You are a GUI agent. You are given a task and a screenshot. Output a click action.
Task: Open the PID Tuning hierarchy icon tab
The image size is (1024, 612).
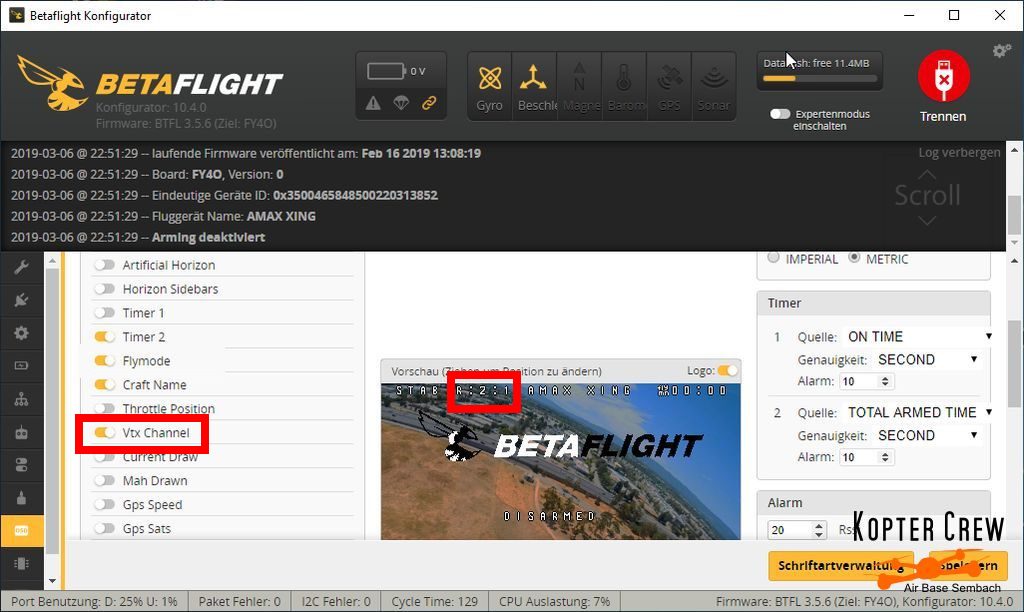[22, 399]
